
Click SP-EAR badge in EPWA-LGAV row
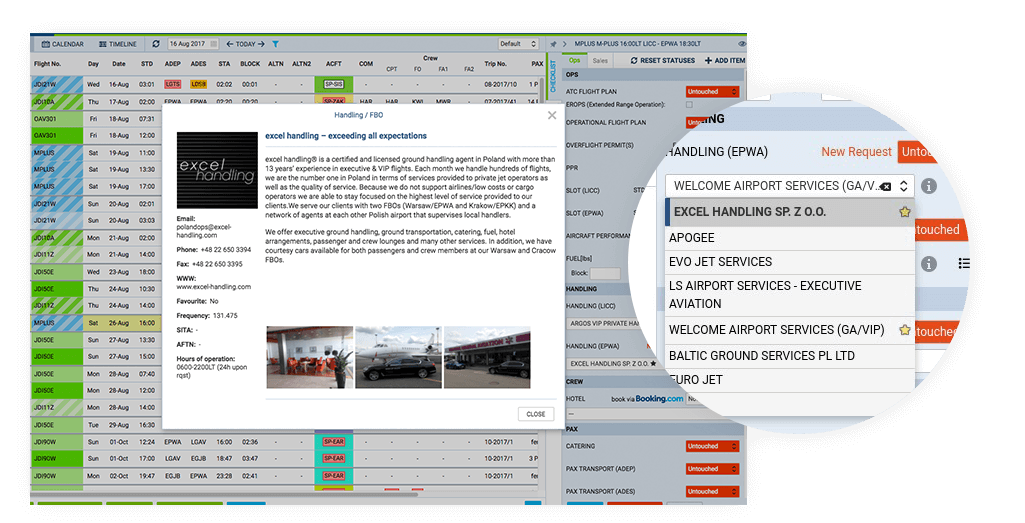[x=333, y=442]
